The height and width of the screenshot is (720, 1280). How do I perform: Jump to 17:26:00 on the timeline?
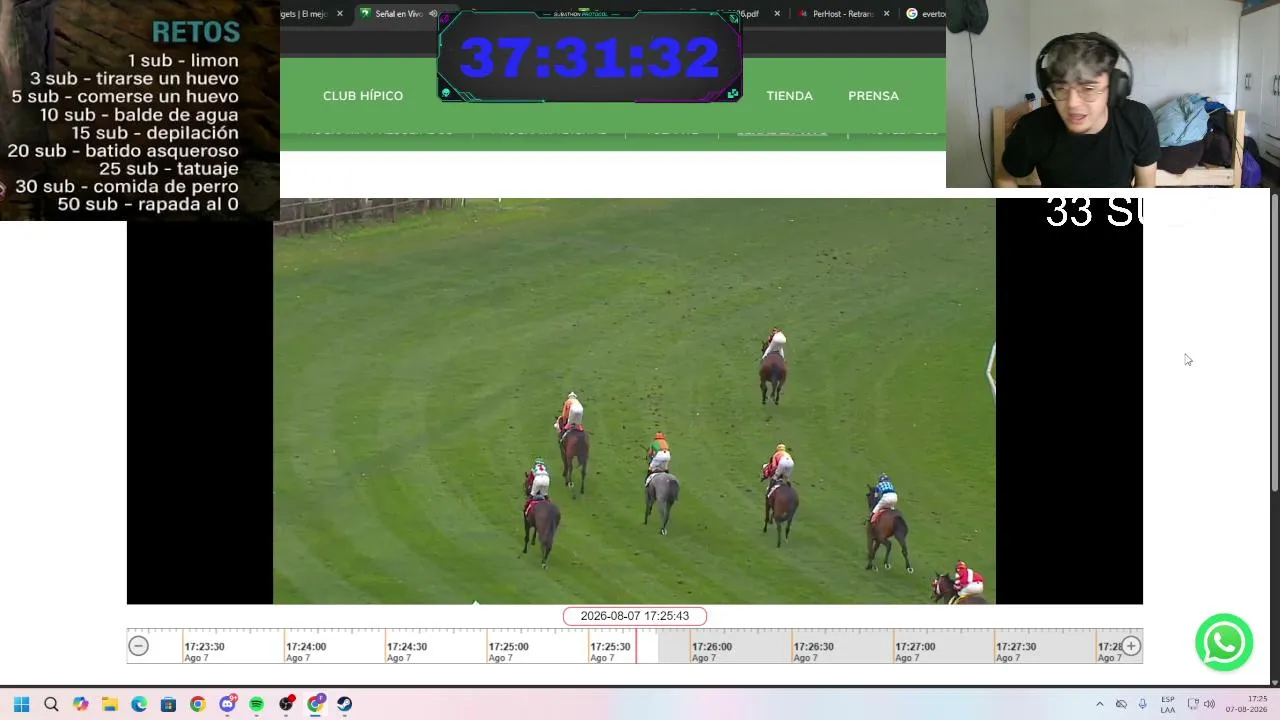(712, 647)
